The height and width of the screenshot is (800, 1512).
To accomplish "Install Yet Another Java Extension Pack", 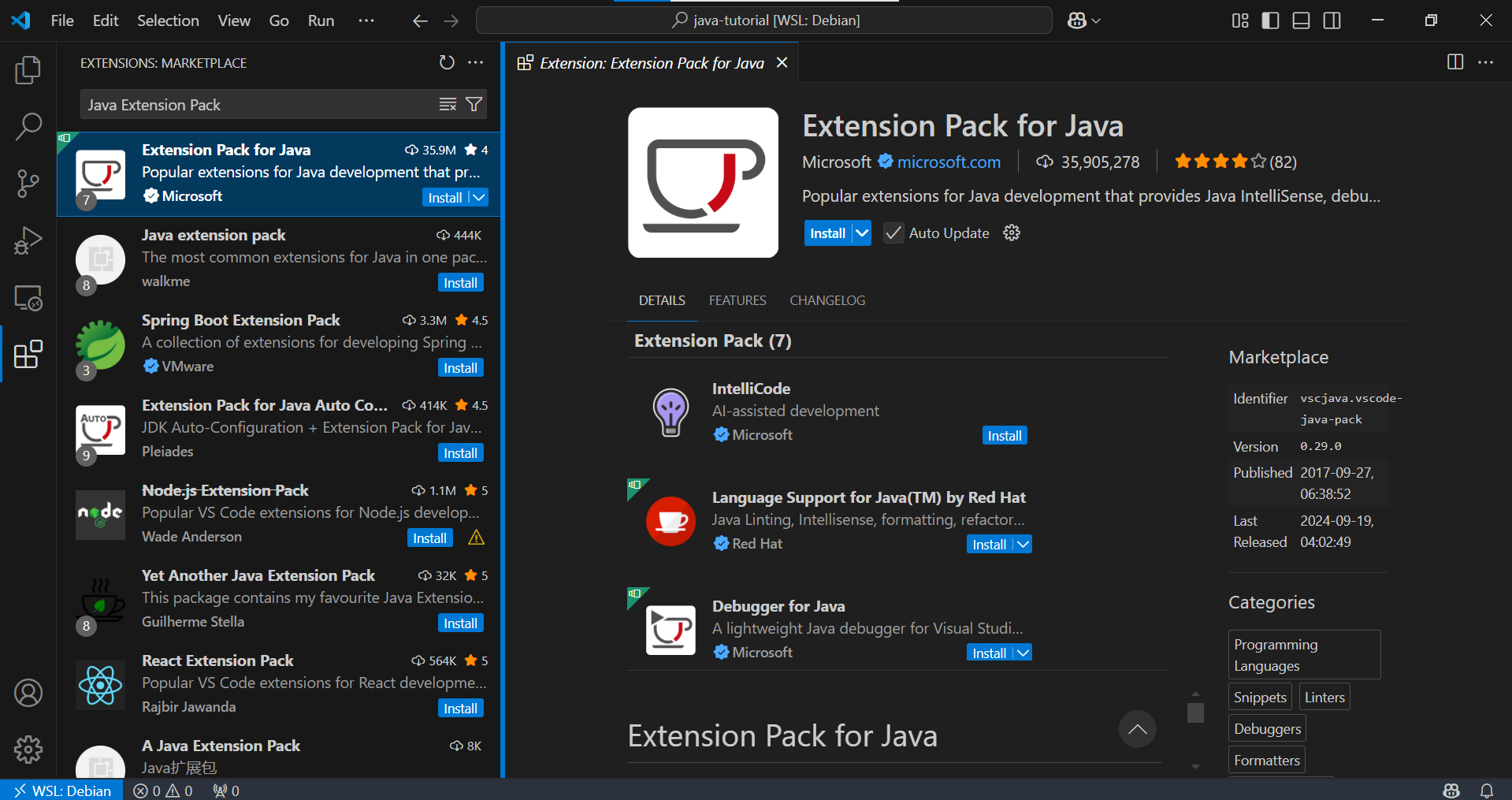I will [460, 623].
